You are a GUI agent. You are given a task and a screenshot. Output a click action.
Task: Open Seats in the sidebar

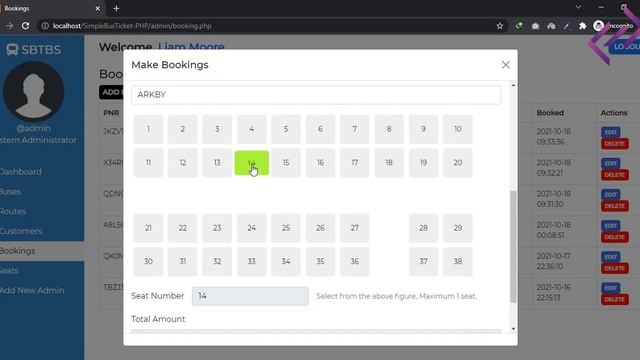tap(9, 271)
